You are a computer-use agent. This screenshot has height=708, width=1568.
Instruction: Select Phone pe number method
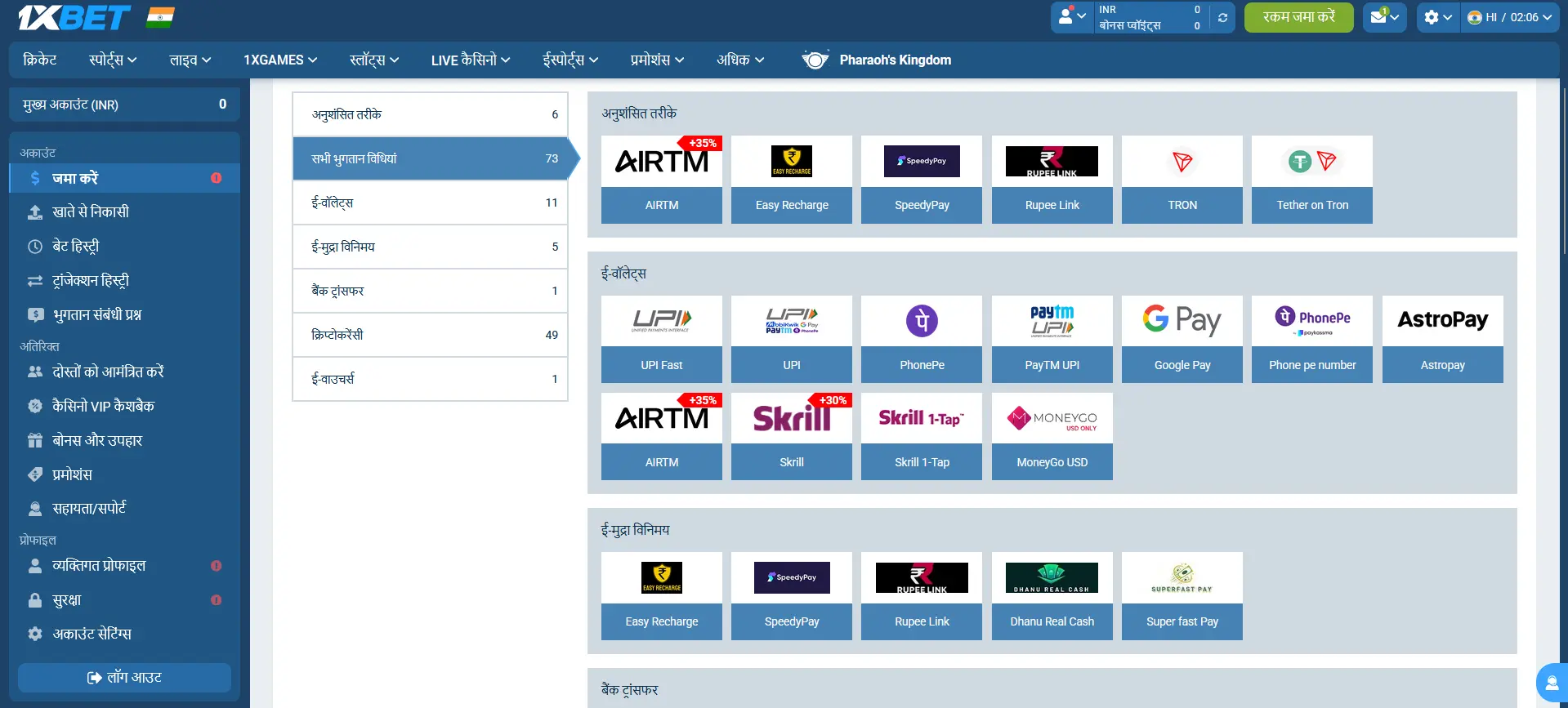coord(1312,339)
